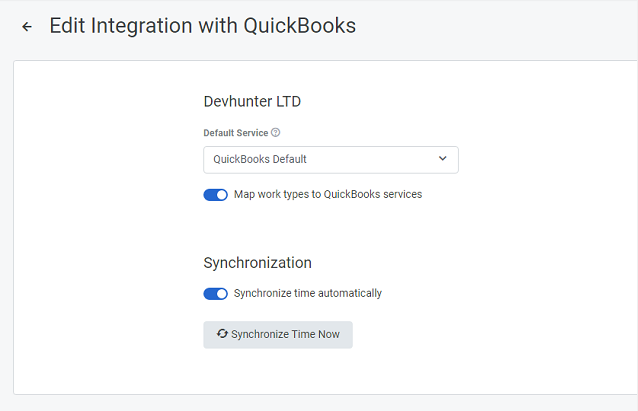Toggle Map work types to QuickBooks services
The height and width of the screenshot is (411, 638).
216,195
